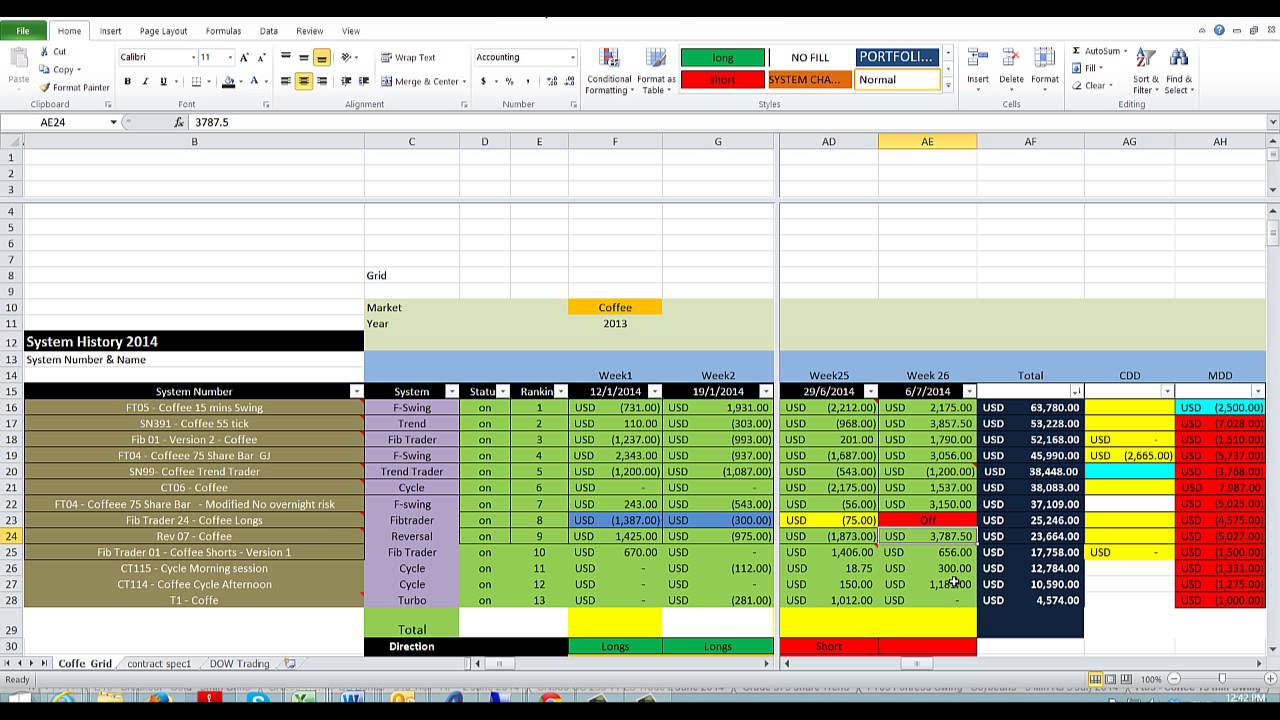This screenshot has width=1280, height=720.
Task: Click the Font Color letter A icon
Action: pos(254,81)
